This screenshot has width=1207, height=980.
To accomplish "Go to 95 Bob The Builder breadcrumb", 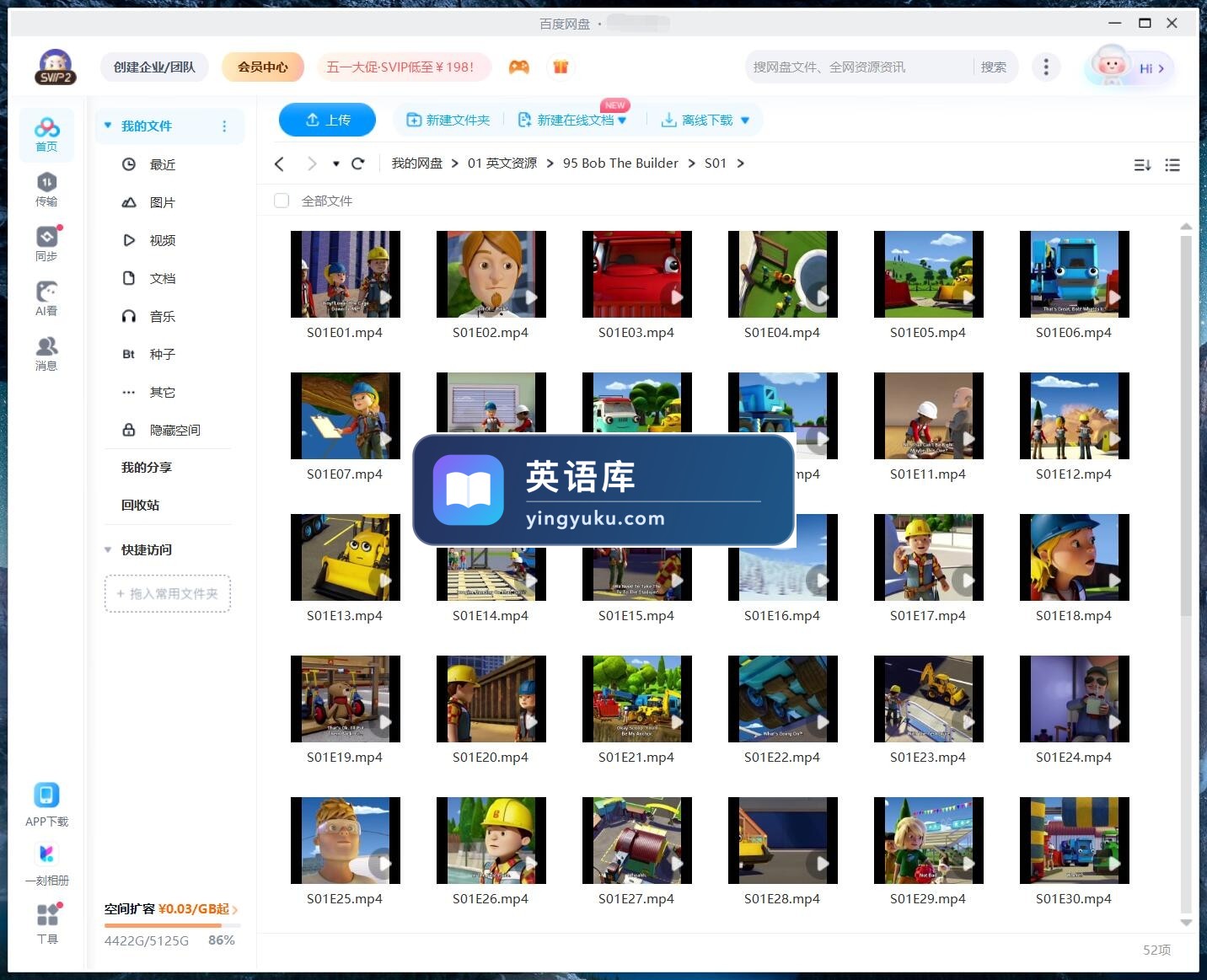I will (620, 163).
